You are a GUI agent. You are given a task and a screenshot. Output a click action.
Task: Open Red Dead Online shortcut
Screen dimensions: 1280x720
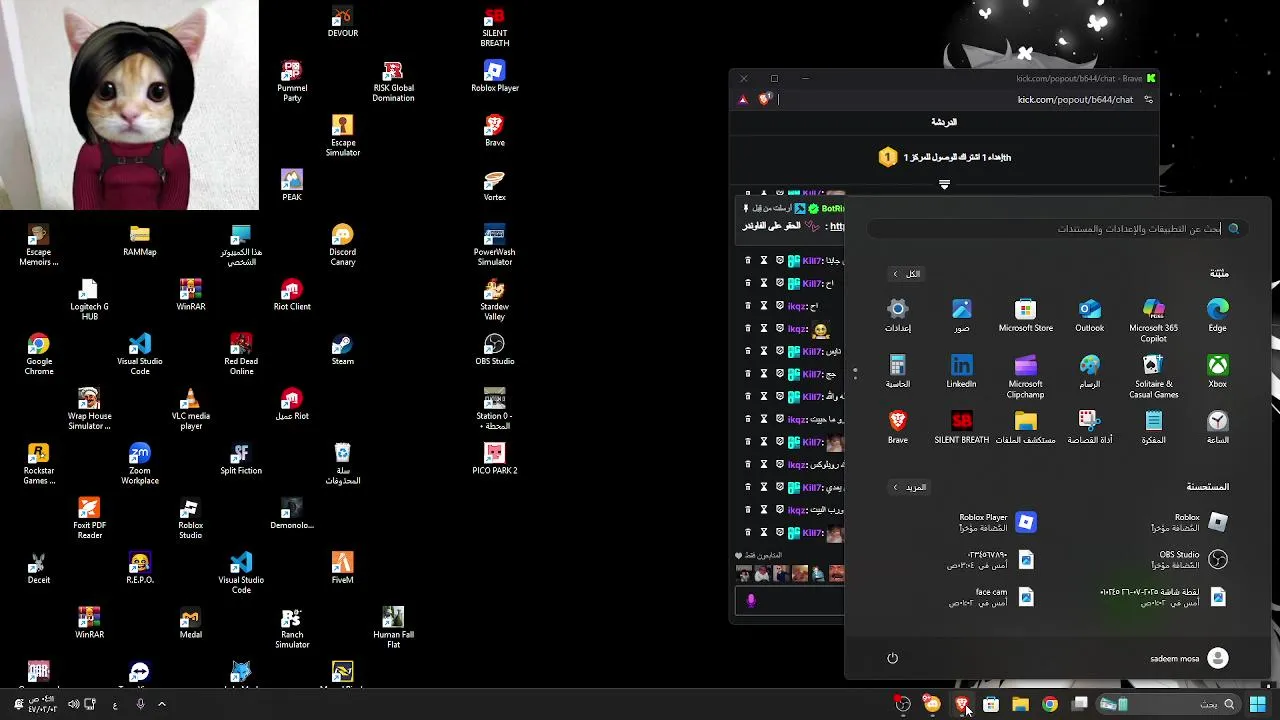pyautogui.click(x=241, y=355)
